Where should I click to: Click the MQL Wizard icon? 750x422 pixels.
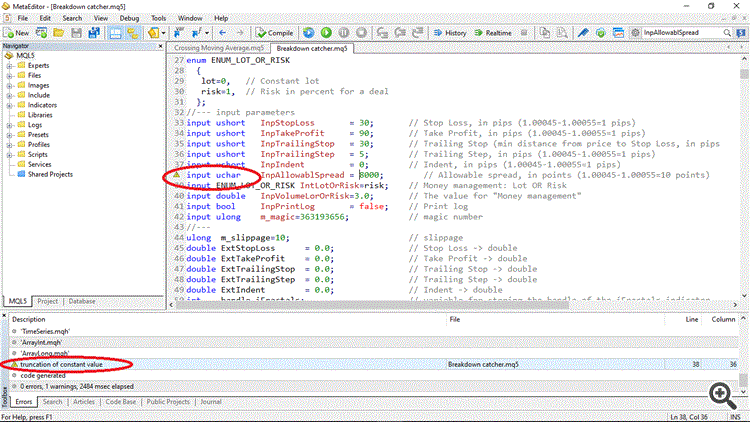point(153,33)
